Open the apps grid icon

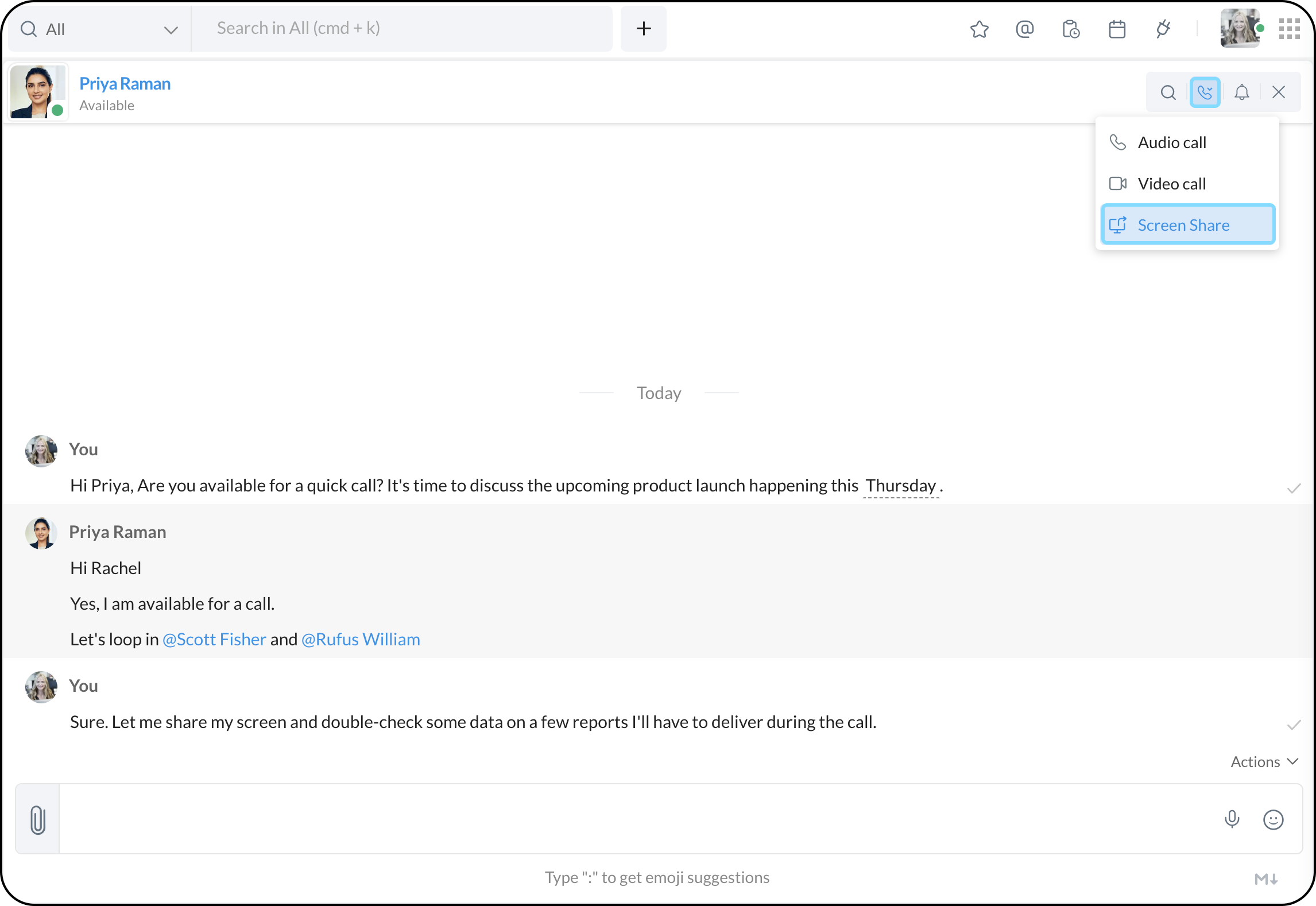tap(1289, 29)
